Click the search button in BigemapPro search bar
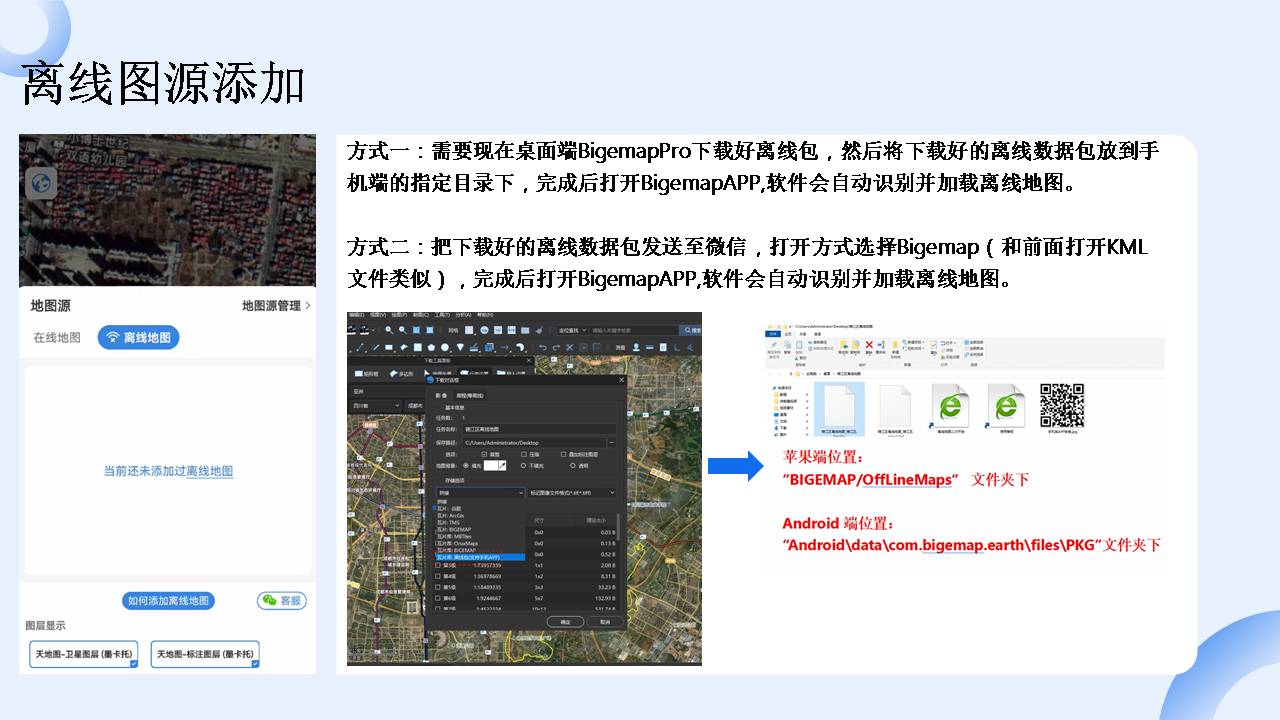This screenshot has height=720, width=1280. click(691, 330)
